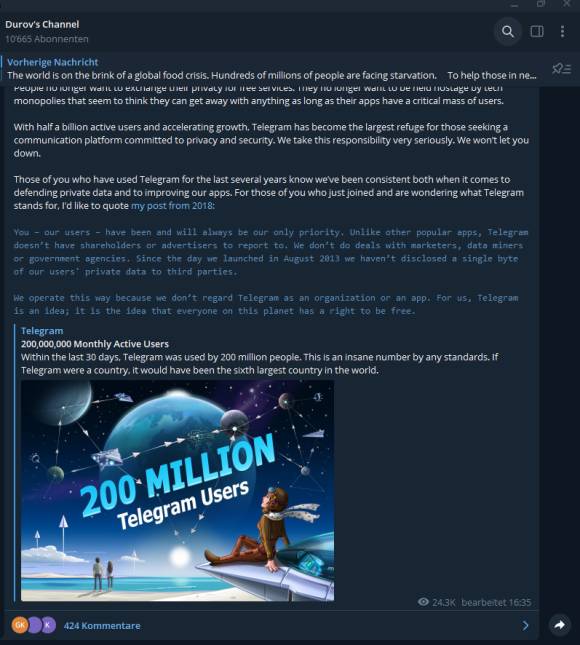
Task: Show pinned messages list icon
Action: pos(561,69)
